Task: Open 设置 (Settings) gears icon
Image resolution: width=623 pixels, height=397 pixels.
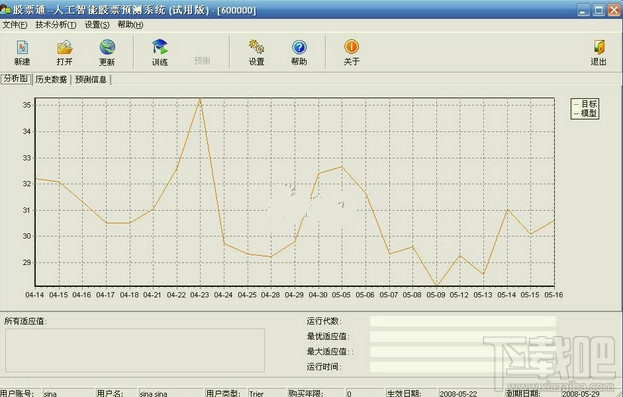Action: pos(256,47)
